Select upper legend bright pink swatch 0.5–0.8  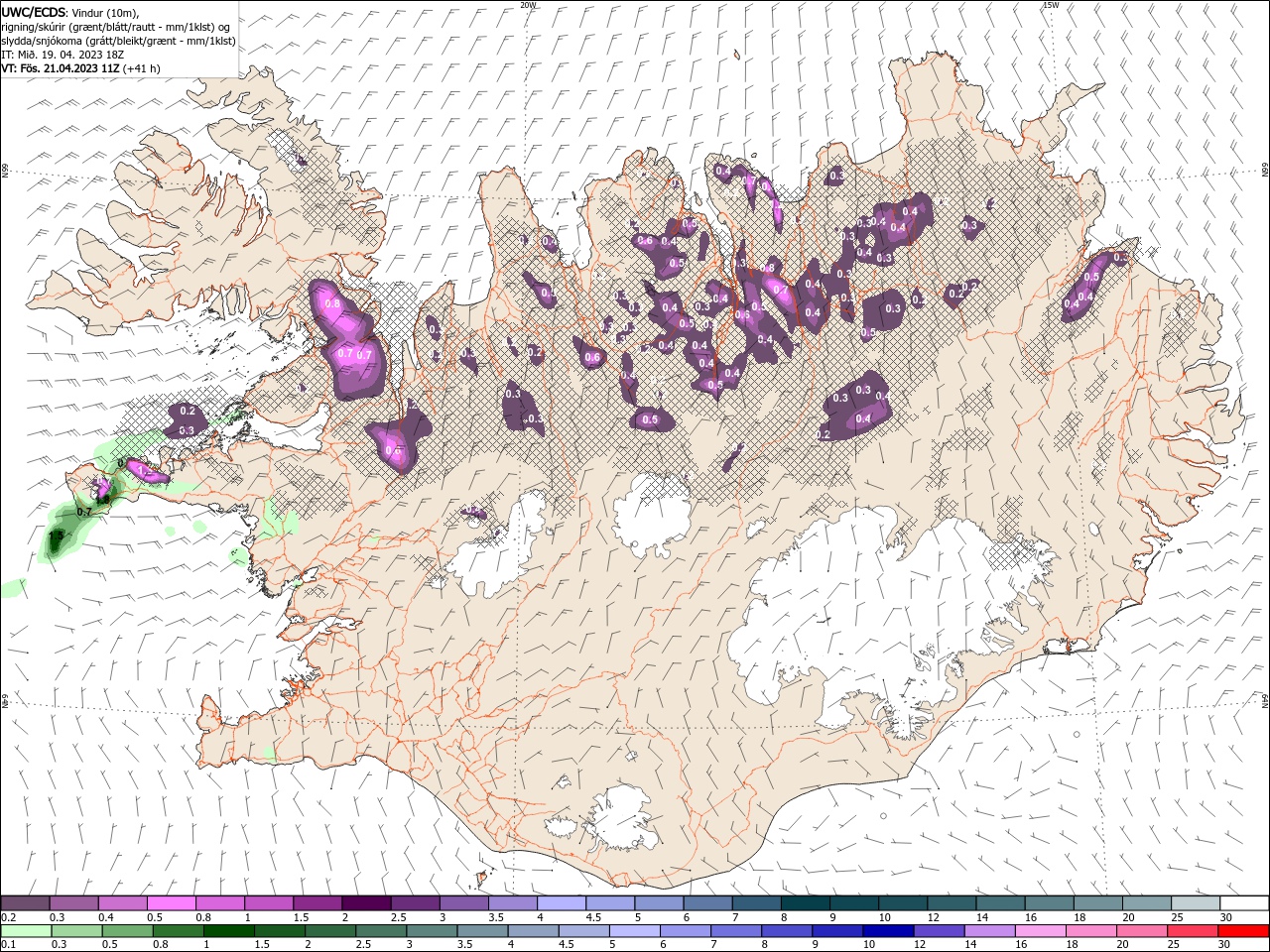171,903
